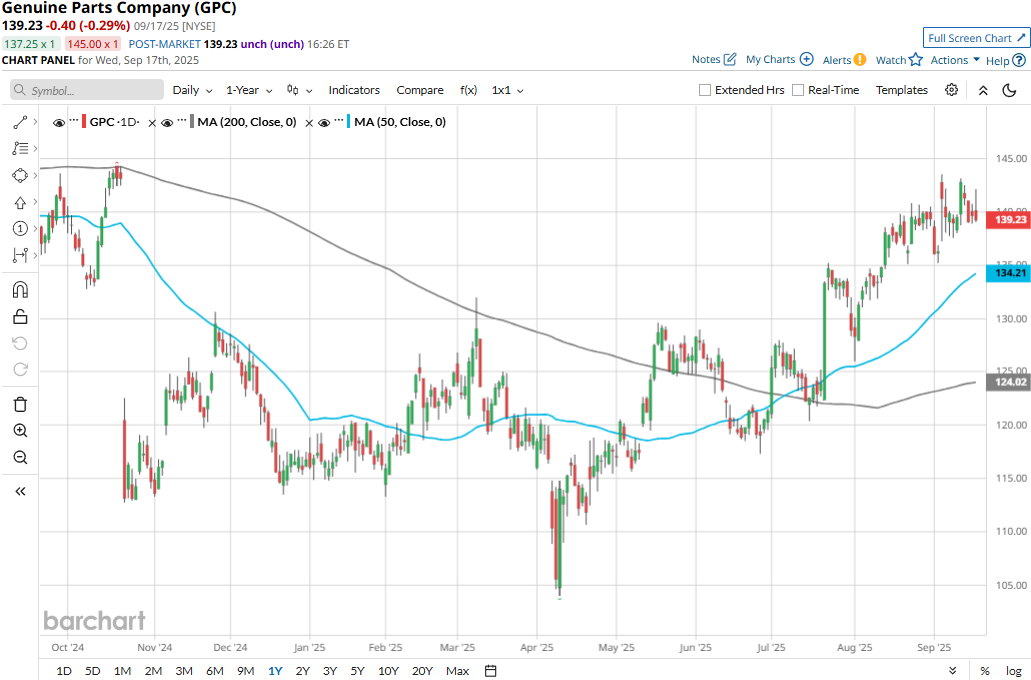Open the candlestick chart type dropdown
Image resolution: width=1031 pixels, height=680 pixels.
[299, 90]
